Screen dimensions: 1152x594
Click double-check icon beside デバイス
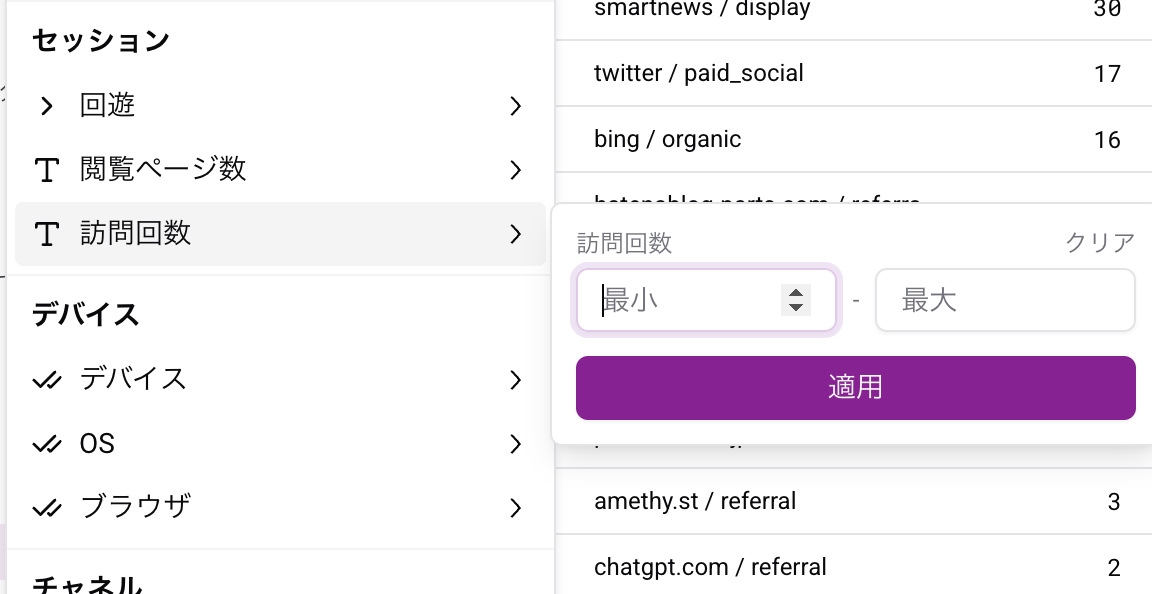(46, 380)
